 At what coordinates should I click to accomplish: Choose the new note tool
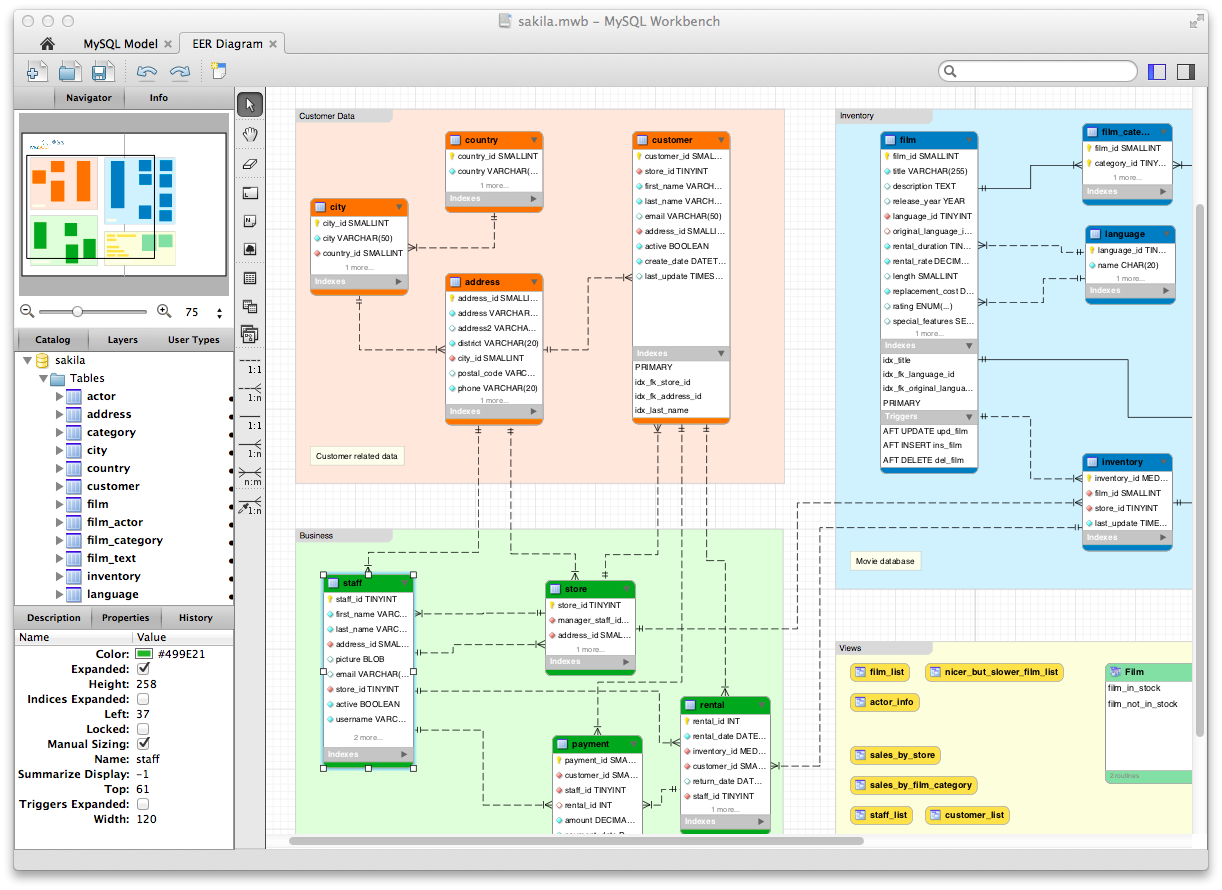pyautogui.click(x=250, y=220)
